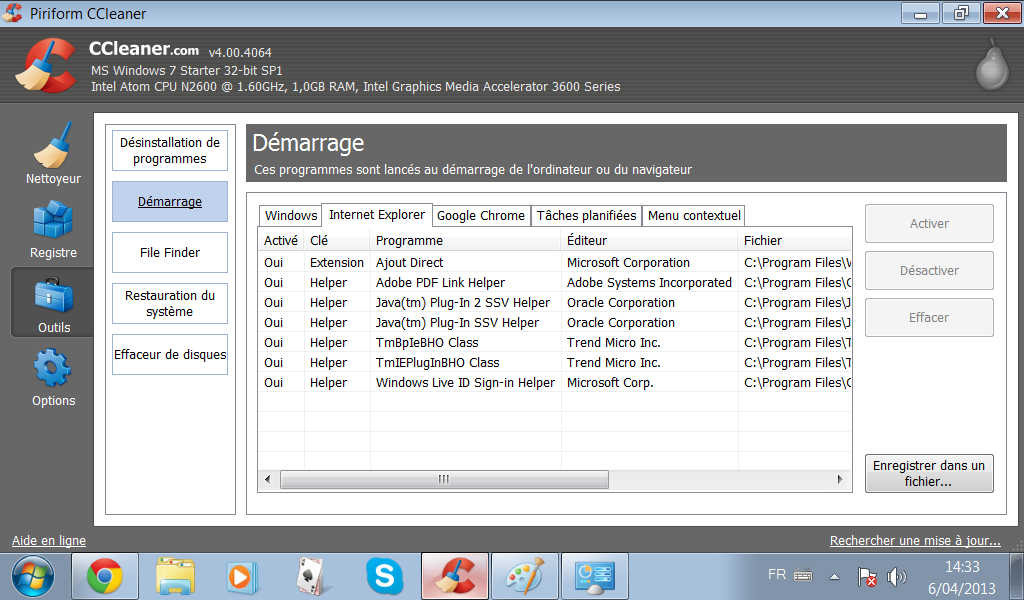
Task: Open Skype from the taskbar
Action: coord(385,576)
